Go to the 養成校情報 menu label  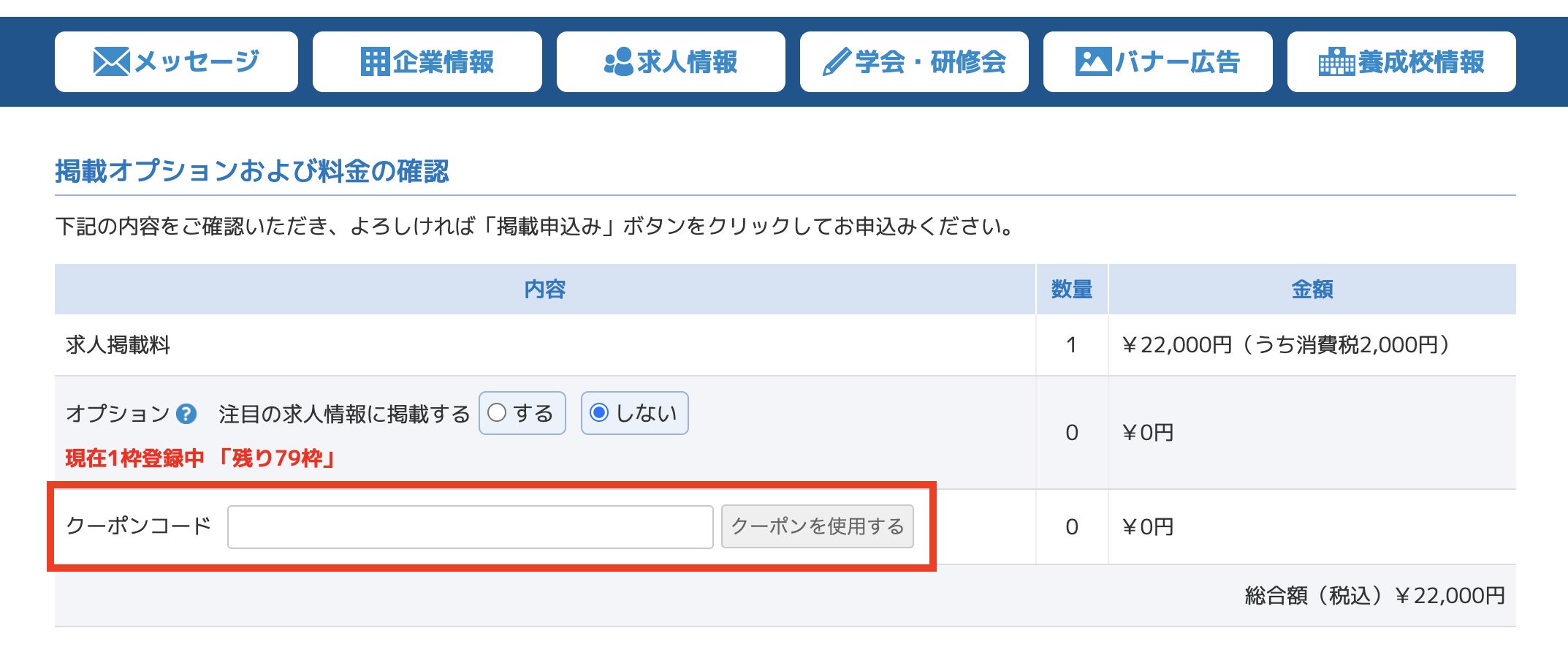[x=1421, y=61]
